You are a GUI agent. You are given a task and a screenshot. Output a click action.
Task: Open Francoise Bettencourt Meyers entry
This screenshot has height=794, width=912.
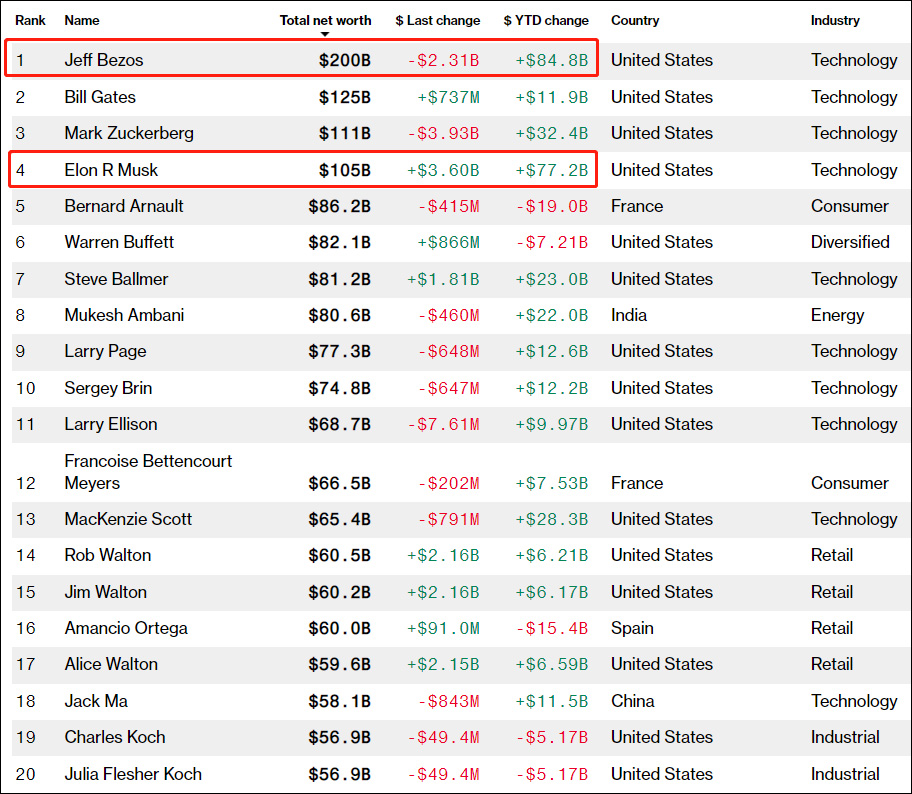coord(148,472)
